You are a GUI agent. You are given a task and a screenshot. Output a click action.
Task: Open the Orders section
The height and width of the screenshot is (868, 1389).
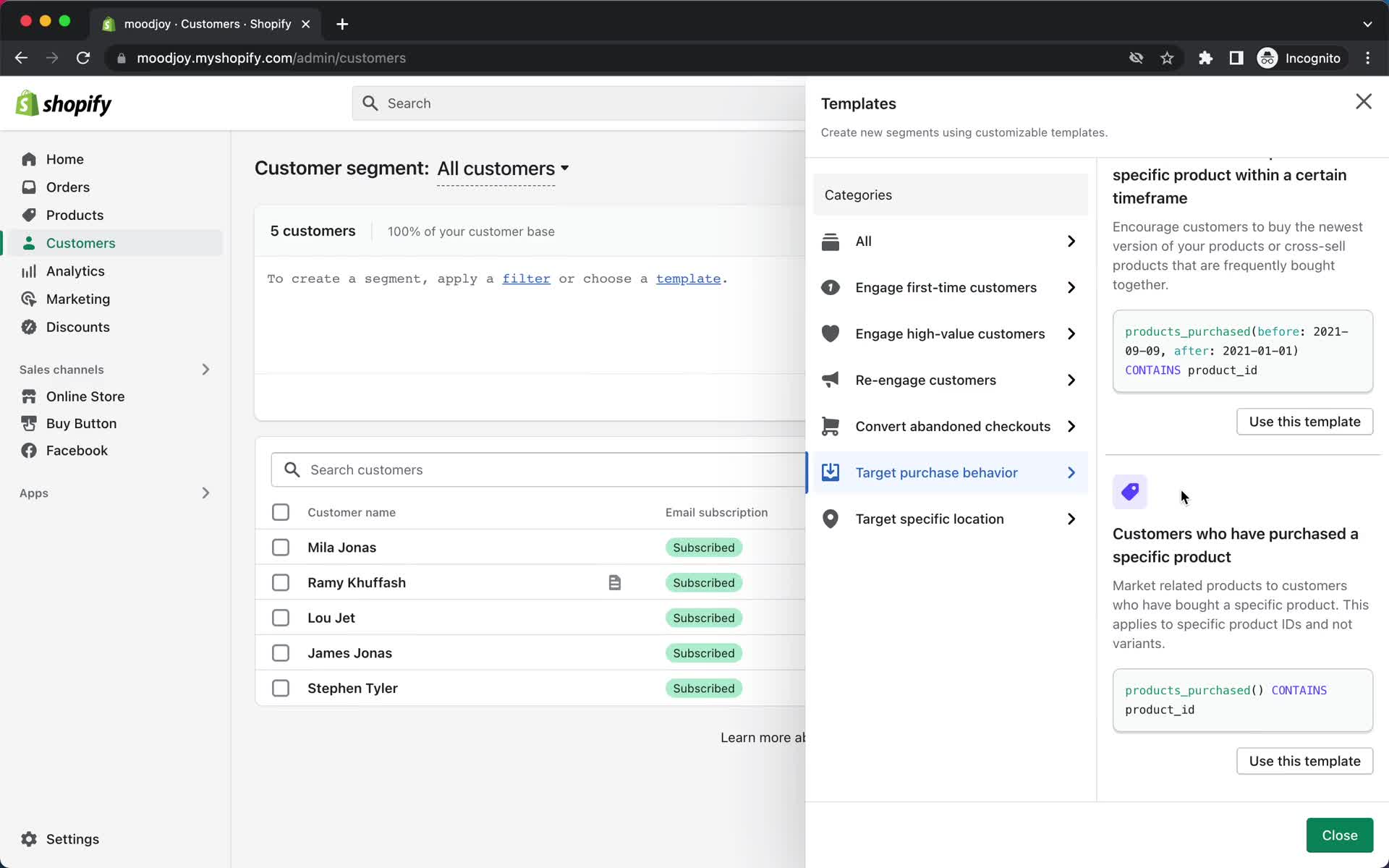tap(68, 187)
